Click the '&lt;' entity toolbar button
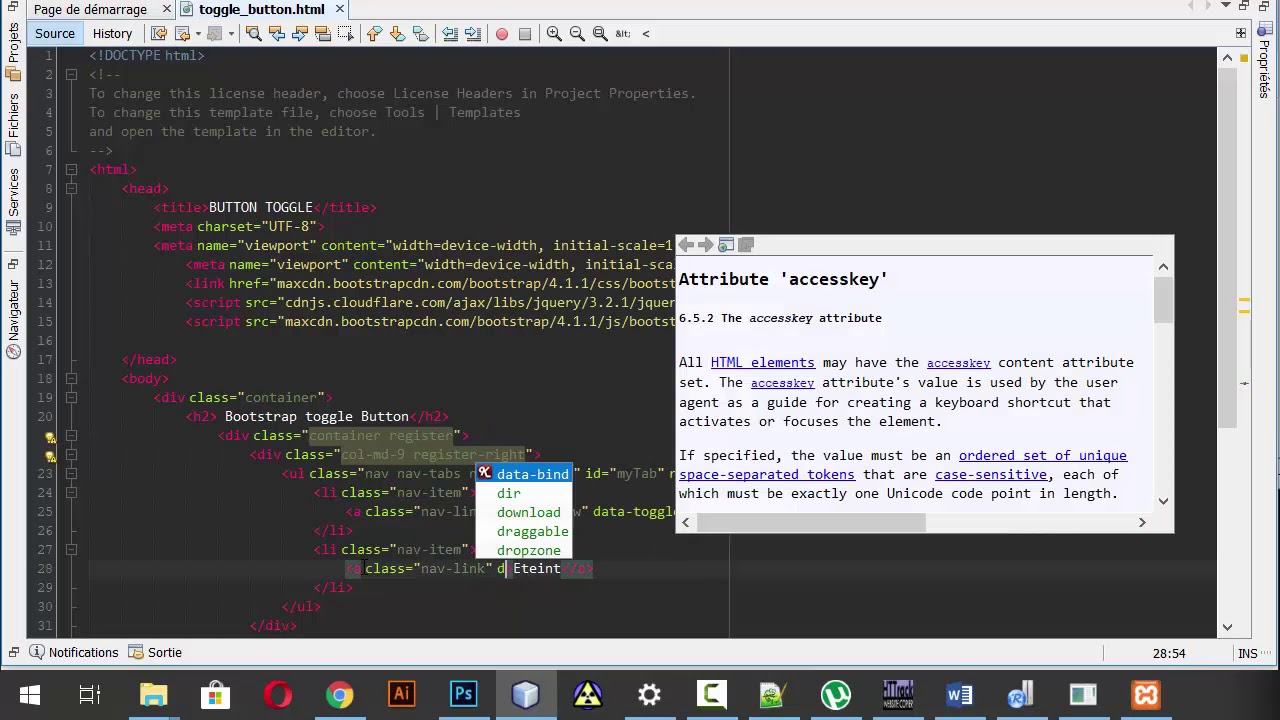 pyautogui.click(x=623, y=33)
